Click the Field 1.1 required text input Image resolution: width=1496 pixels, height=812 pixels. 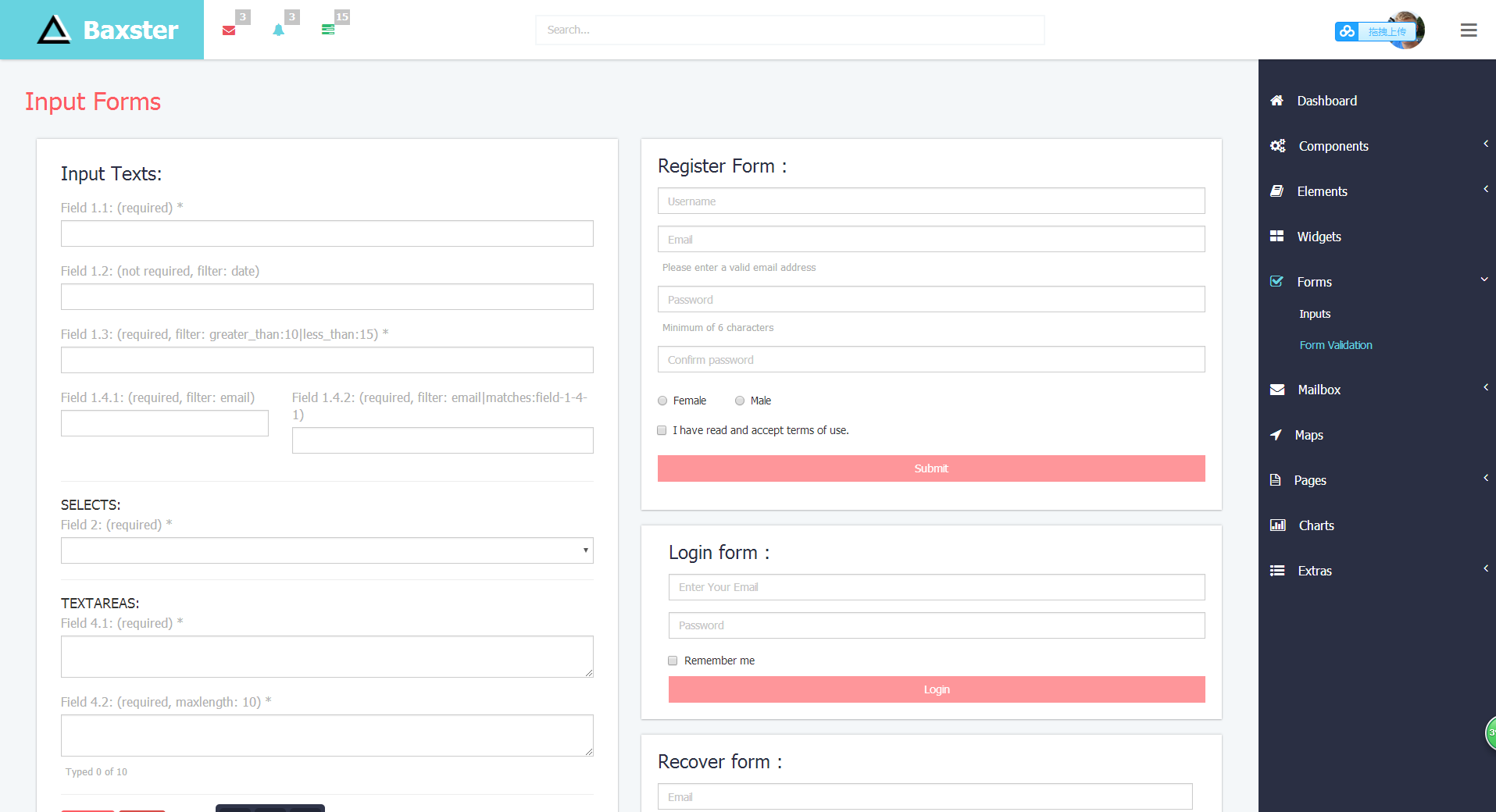[327, 233]
